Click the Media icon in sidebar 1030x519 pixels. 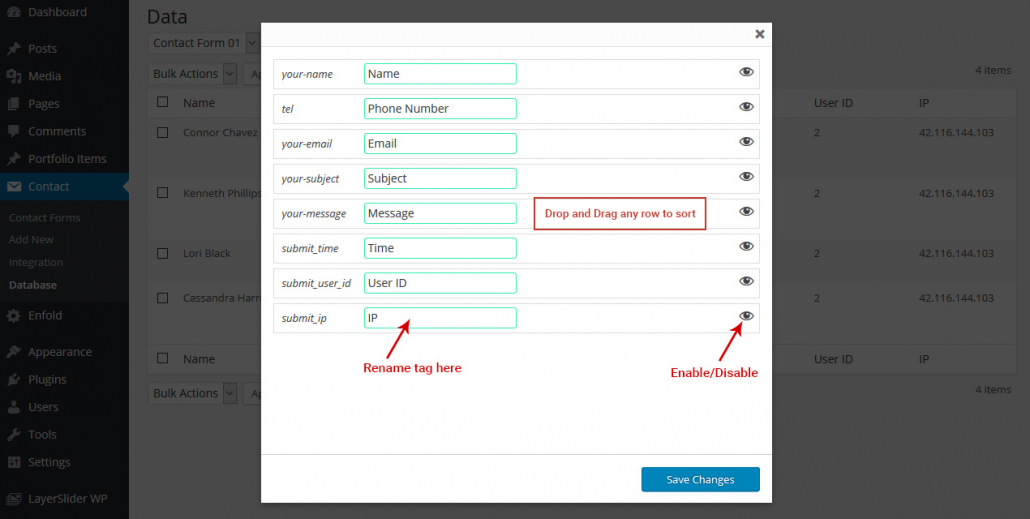14,76
